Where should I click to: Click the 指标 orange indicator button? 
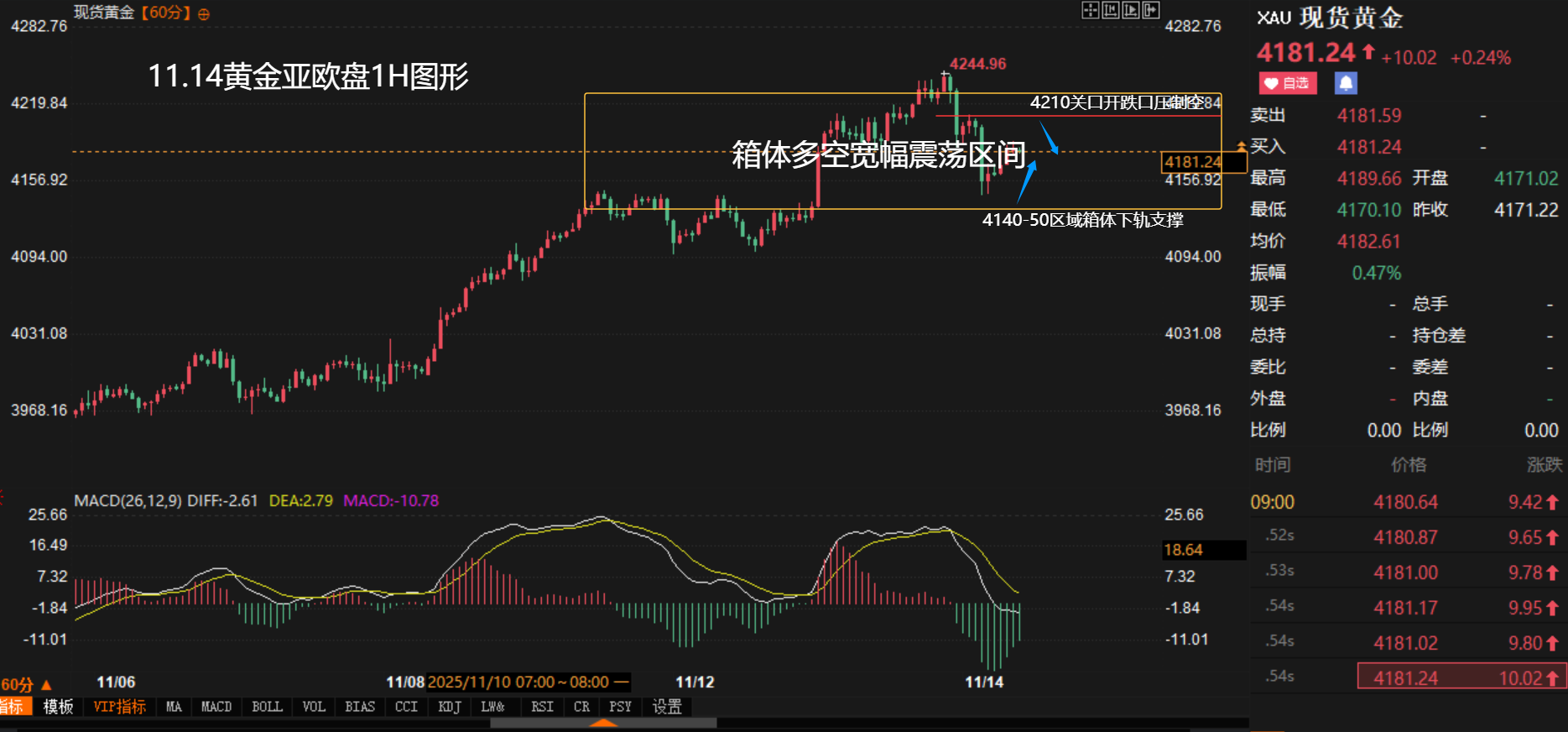click(x=14, y=707)
